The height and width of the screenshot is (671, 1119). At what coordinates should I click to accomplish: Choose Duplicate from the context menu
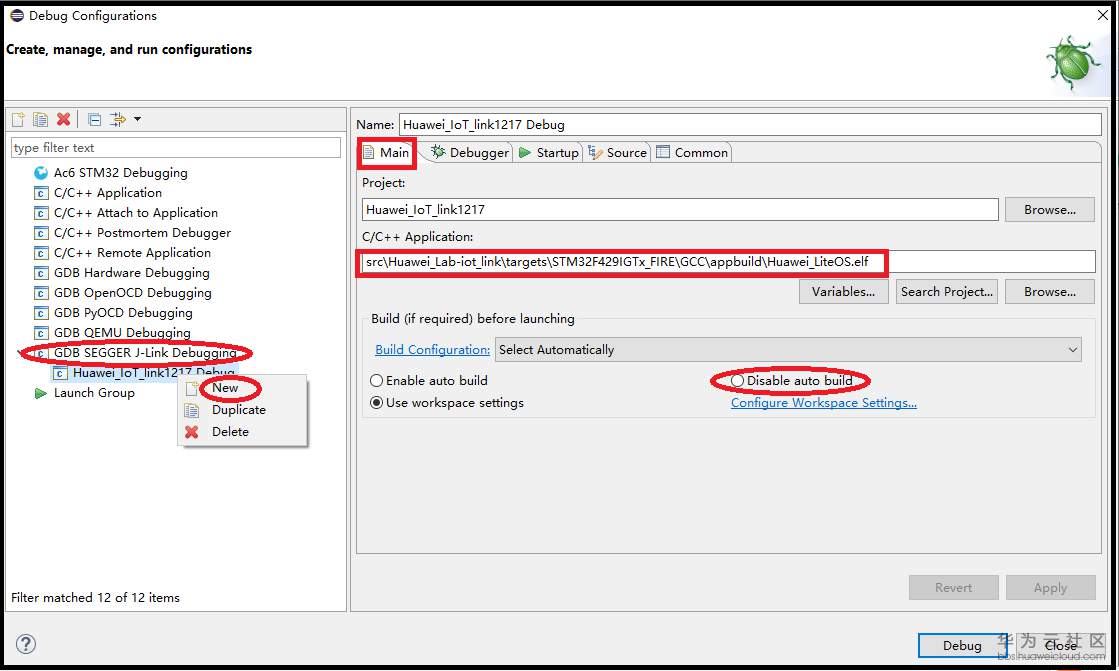pyautogui.click(x=238, y=410)
